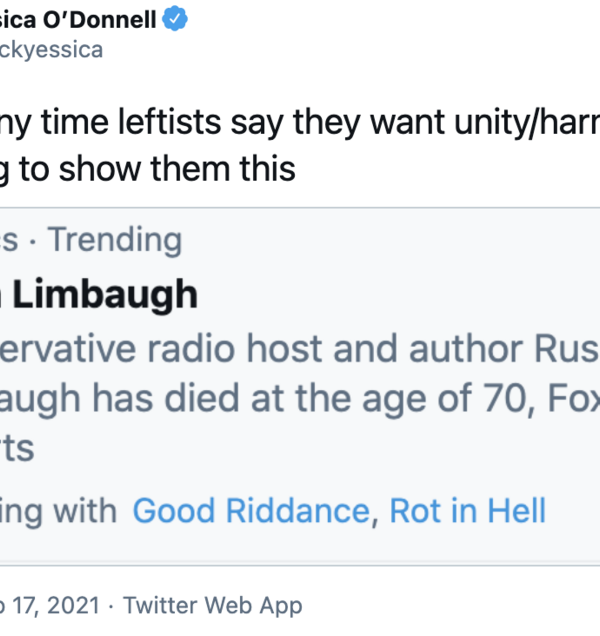Click tweet text 'to show them this'
The width and height of the screenshot is (600, 636).
click(158, 168)
